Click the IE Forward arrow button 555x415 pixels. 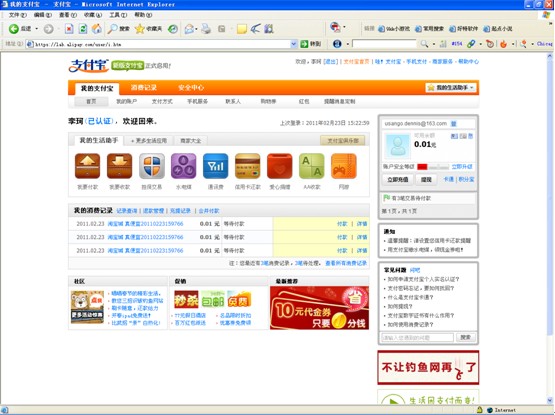pyautogui.click(x=48, y=29)
